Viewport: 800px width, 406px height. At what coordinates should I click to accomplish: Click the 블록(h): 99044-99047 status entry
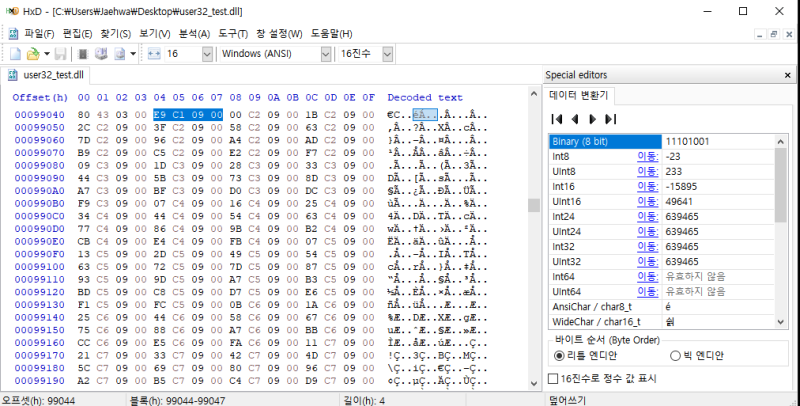pyautogui.click(x=178, y=400)
